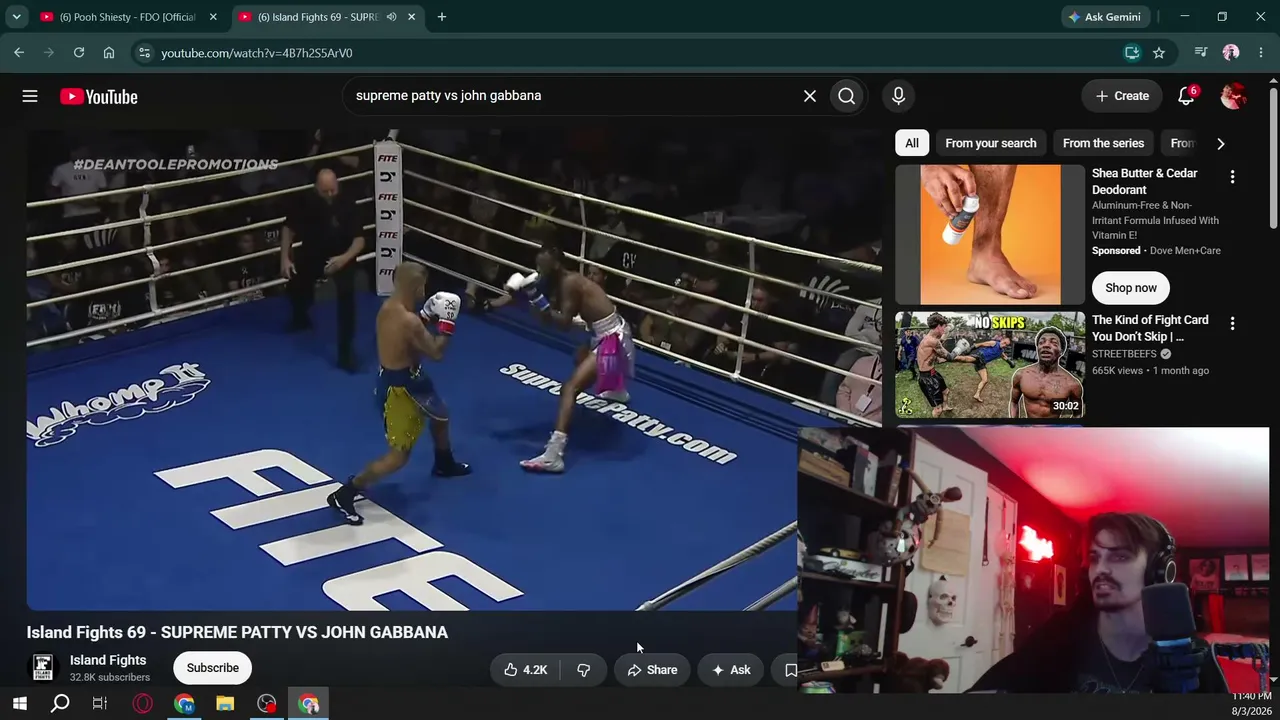Open a new browser tab
1280x720 pixels.
tap(442, 17)
